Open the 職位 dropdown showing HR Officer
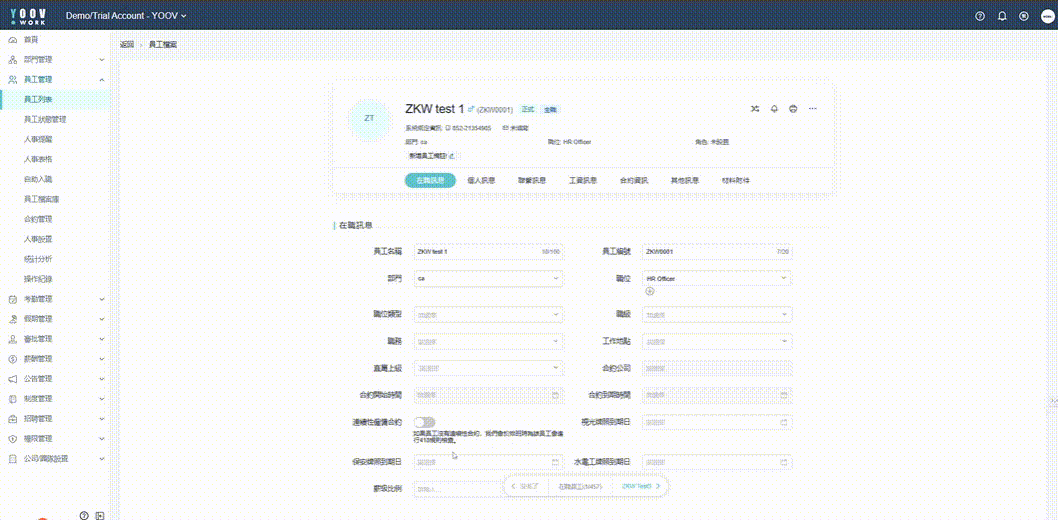 tap(717, 278)
